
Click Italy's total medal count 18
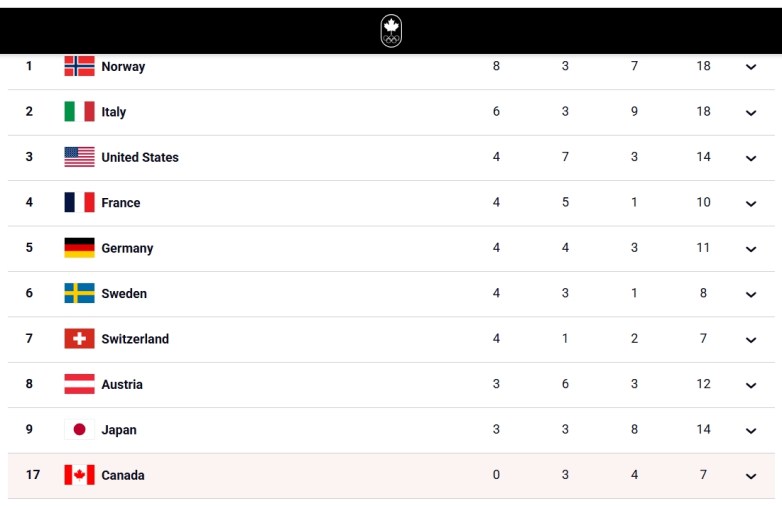[x=703, y=111]
